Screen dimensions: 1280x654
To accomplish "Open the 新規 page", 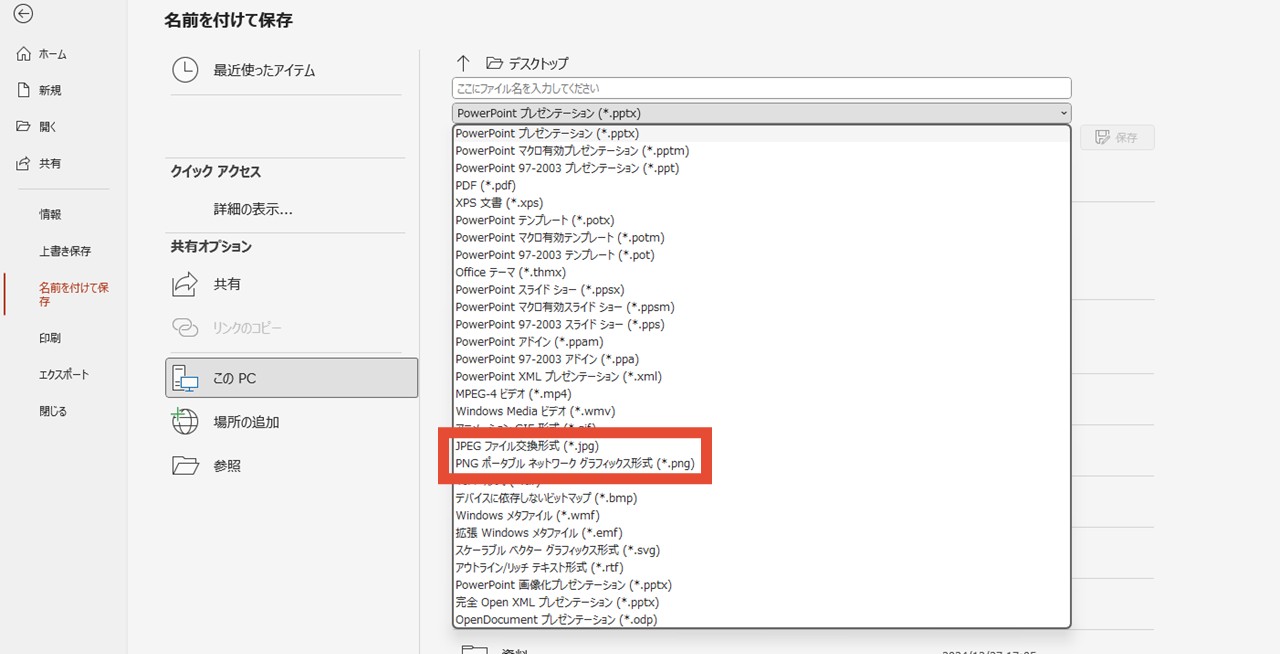I will click(x=50, y=90).
